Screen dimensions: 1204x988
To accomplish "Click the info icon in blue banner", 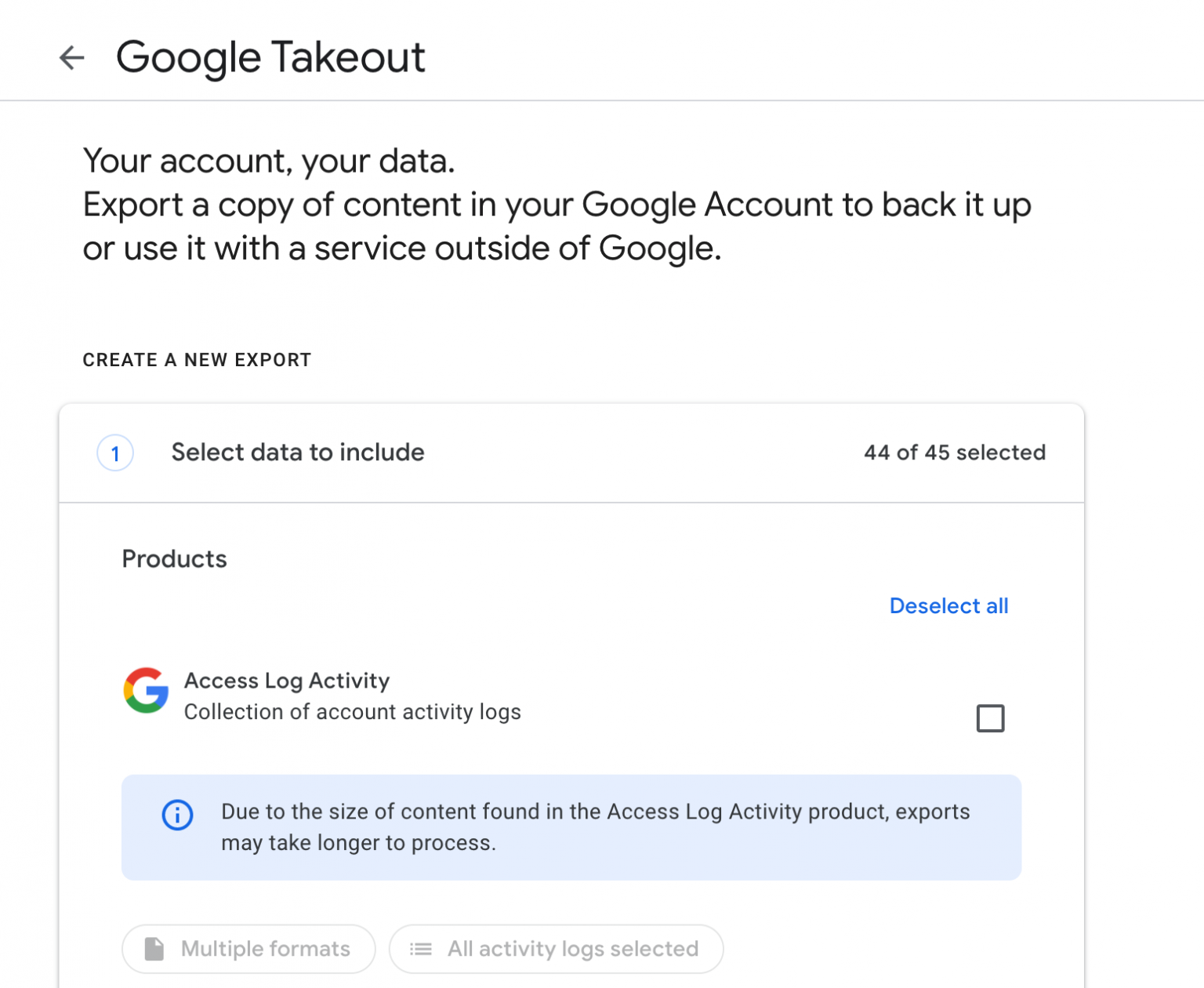I will click(x=177, y=815).
